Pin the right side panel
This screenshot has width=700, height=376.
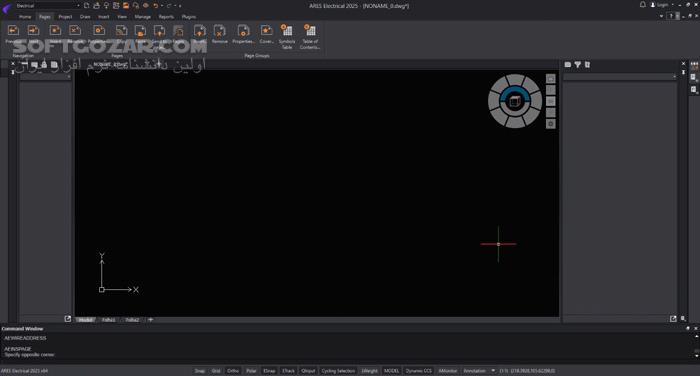point(683,72)
